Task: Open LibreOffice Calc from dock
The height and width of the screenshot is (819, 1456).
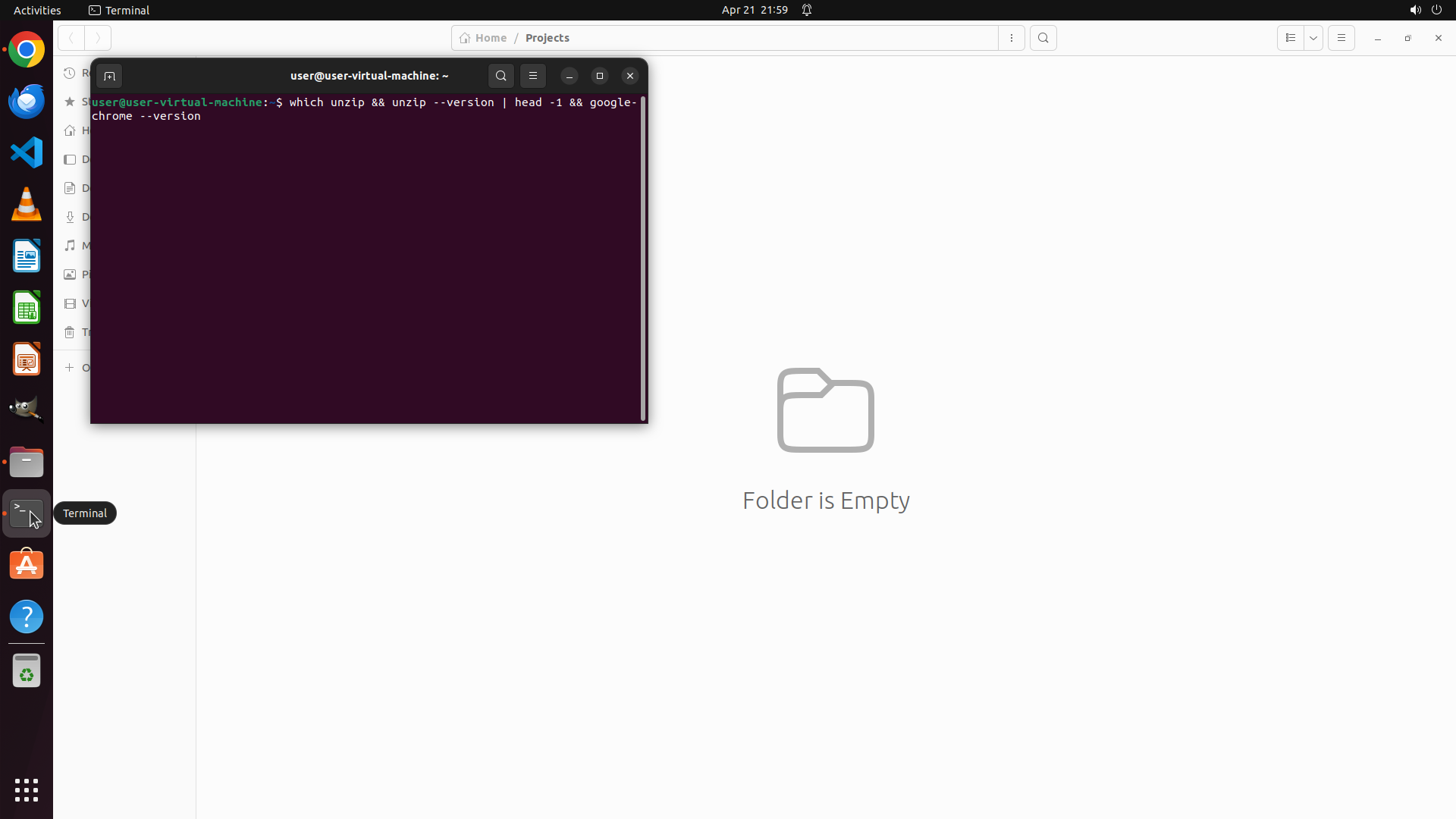Action: coord(27,308)
